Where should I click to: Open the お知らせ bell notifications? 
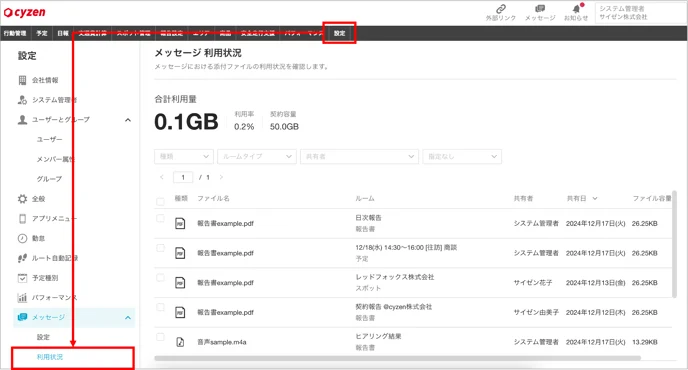(x=576, y=9)
